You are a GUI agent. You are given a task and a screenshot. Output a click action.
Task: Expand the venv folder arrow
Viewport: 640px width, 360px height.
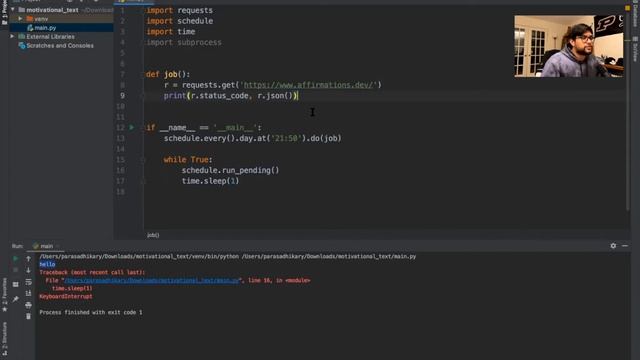tap(20, 19)
